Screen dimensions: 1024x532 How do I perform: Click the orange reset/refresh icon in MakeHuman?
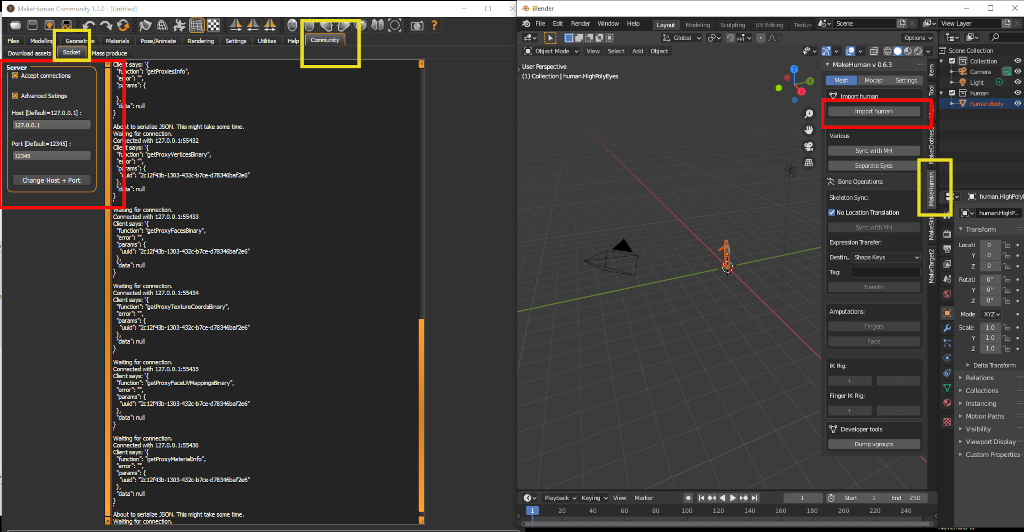coord(123,25)
